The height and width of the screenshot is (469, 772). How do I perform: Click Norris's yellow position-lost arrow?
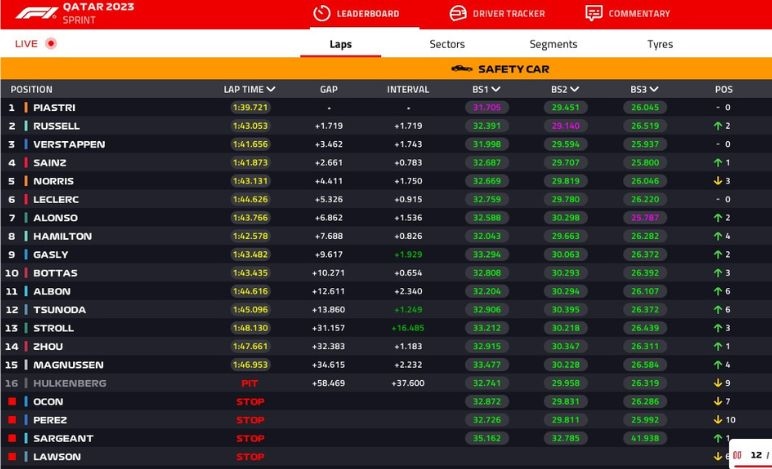[717, 181]
